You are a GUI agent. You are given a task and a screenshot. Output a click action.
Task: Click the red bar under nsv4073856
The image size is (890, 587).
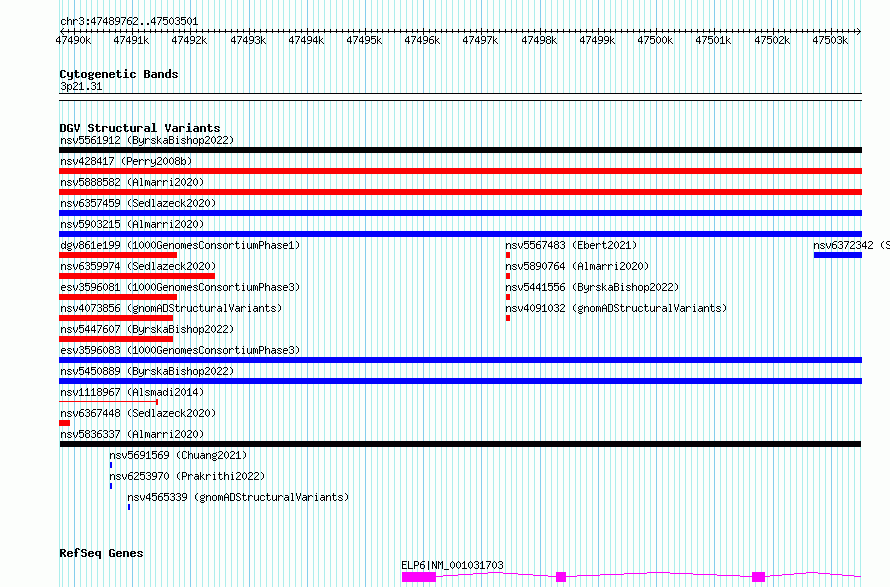click(116, 318)
